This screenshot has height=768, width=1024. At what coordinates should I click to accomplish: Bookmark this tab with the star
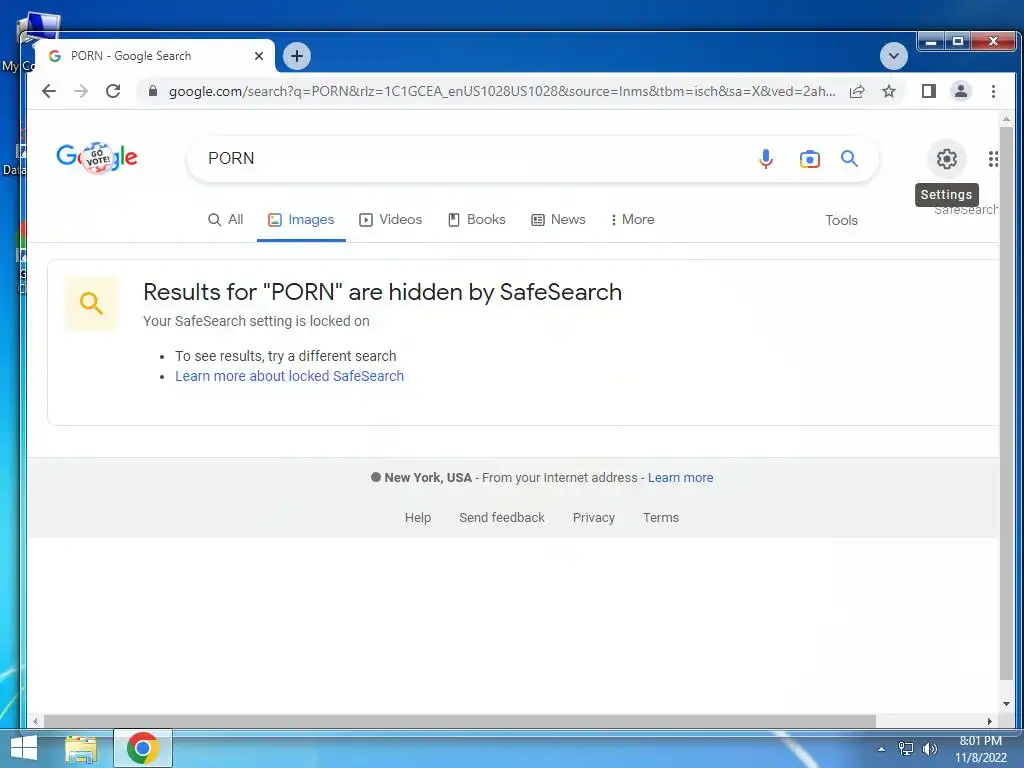click(x=889, y=91)
